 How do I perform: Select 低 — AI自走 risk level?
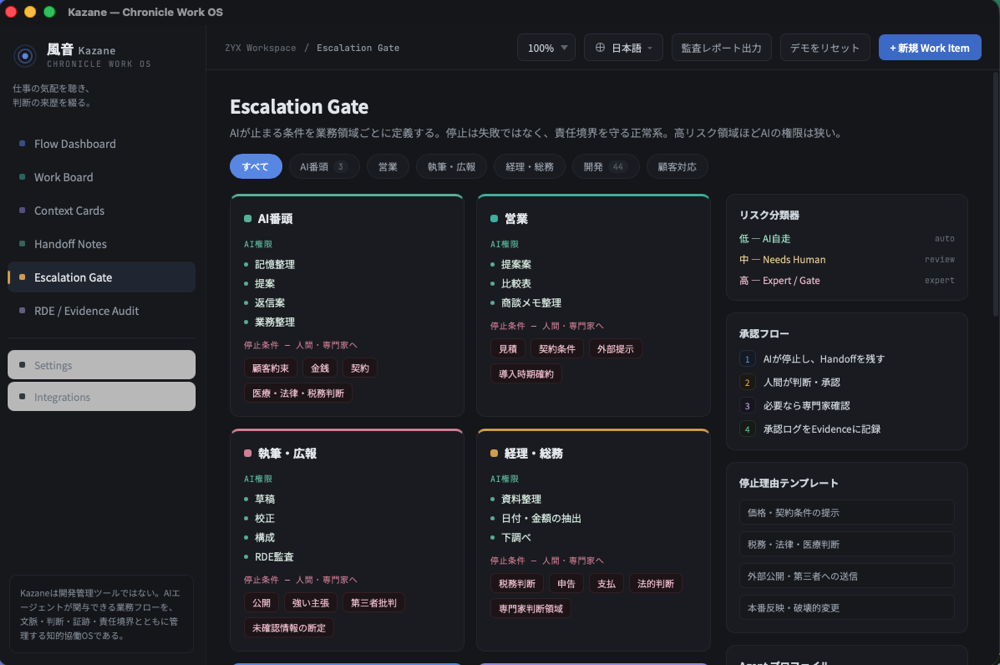pos(846,238)
